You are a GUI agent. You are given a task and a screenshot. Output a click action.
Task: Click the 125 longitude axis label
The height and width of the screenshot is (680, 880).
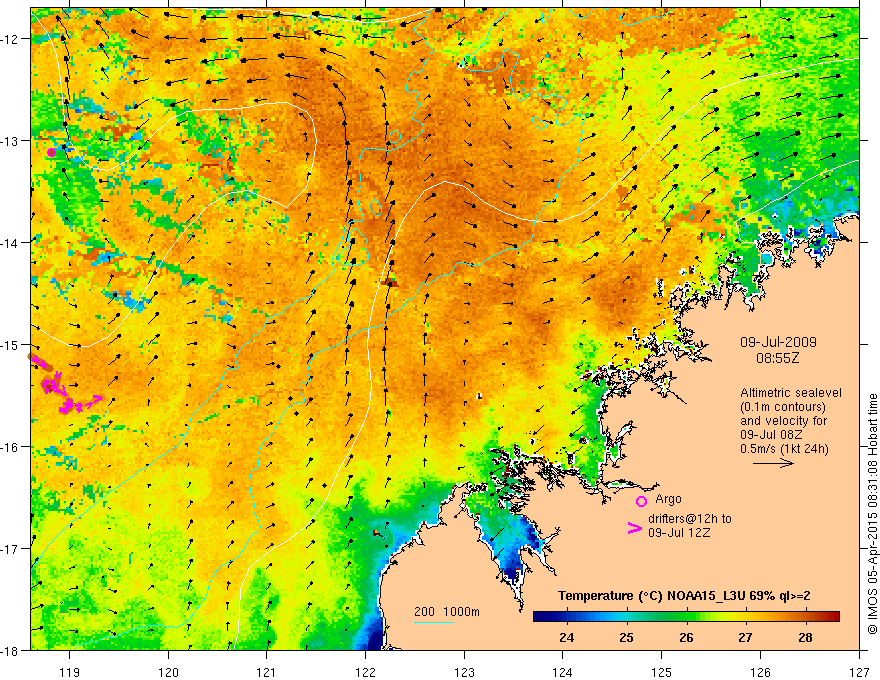[662, 672]
